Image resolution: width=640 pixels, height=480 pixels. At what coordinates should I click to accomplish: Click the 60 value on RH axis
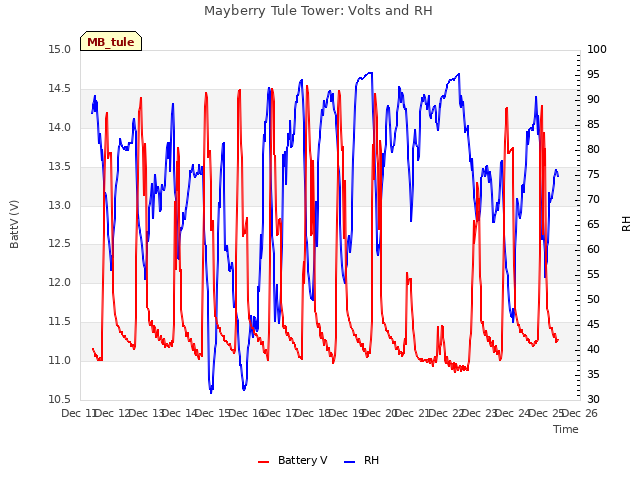(x=593, y=249)
